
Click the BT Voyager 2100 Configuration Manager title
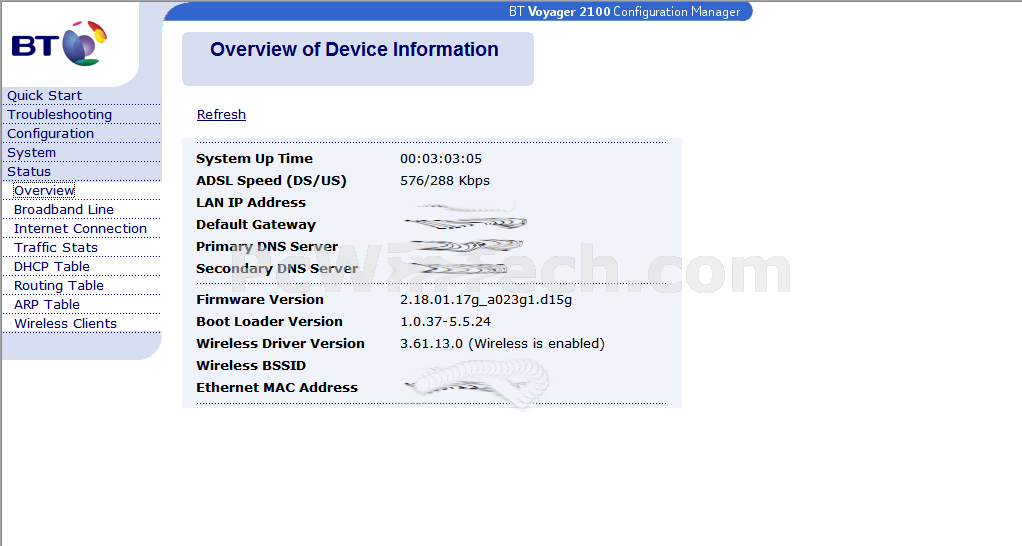pos(624,12)
